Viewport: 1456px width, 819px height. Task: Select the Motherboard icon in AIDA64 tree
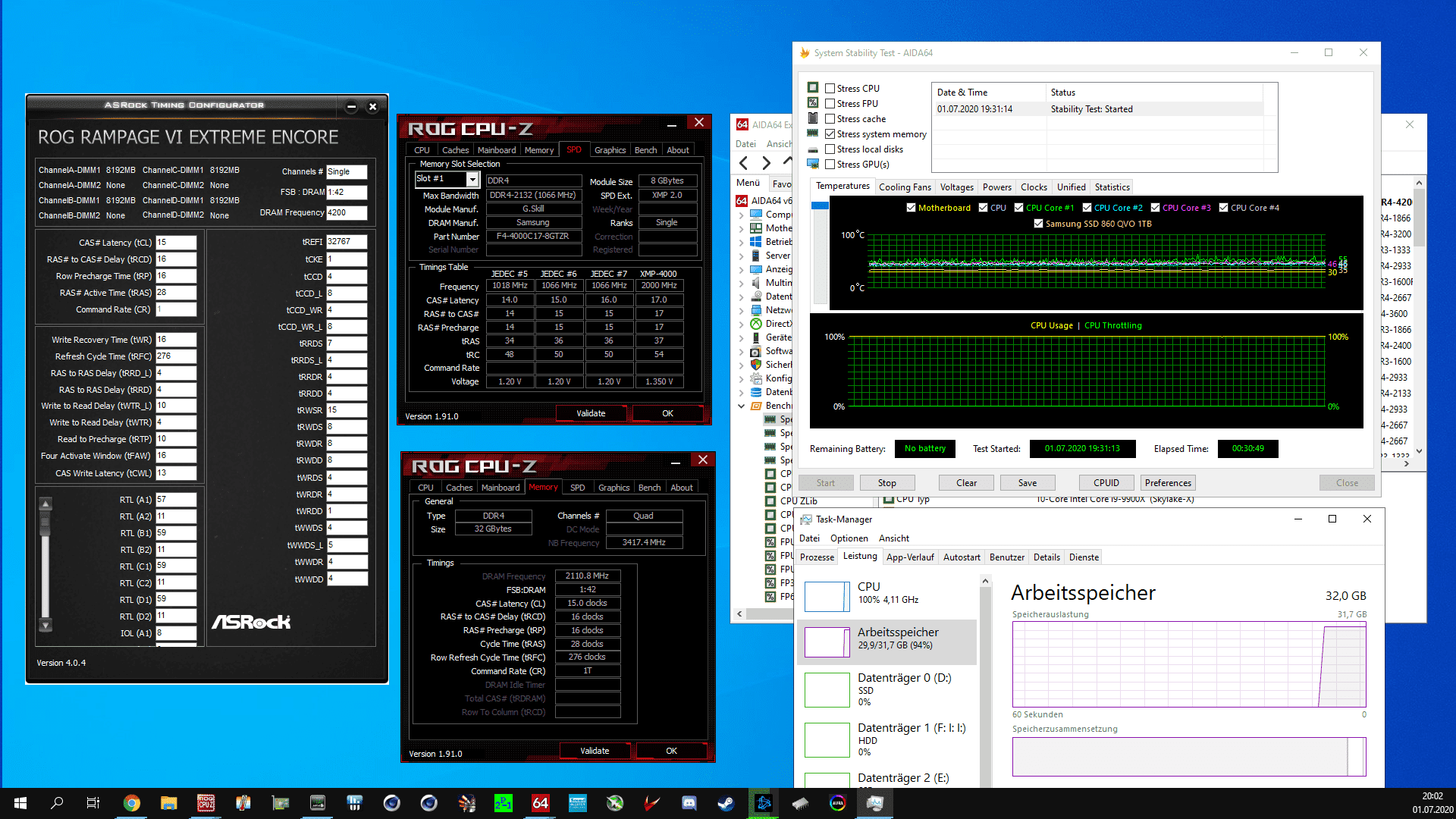click(x=756, y=228)
